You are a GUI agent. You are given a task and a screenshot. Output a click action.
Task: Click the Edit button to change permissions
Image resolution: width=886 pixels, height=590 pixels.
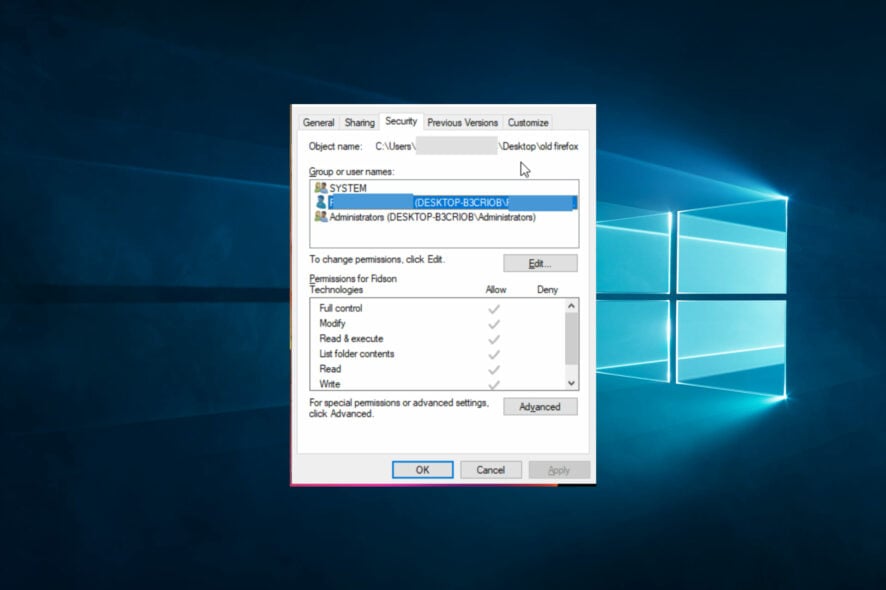pos(540,264)
